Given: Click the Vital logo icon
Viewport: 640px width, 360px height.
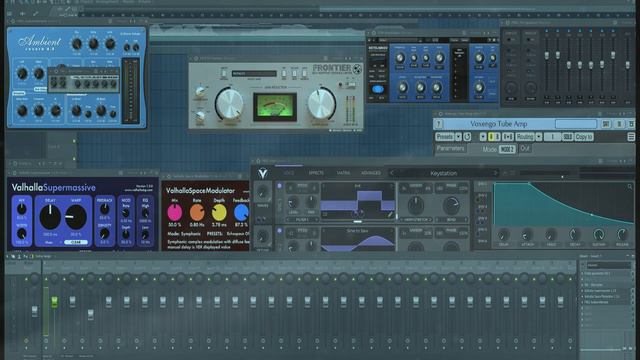Looking at the screenshot, I should tap(263, 174).
